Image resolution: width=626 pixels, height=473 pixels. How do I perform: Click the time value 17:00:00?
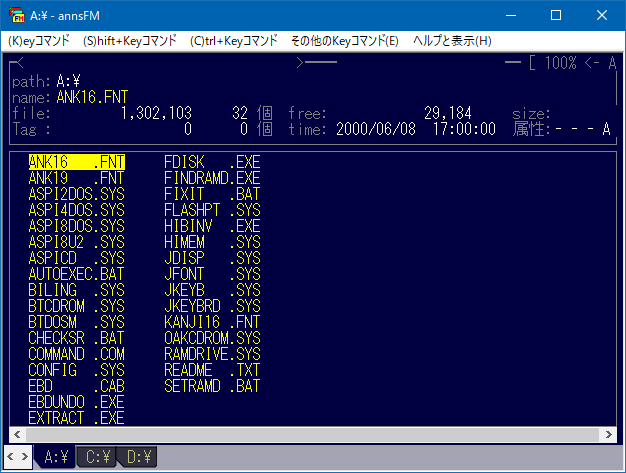[464, 129]
